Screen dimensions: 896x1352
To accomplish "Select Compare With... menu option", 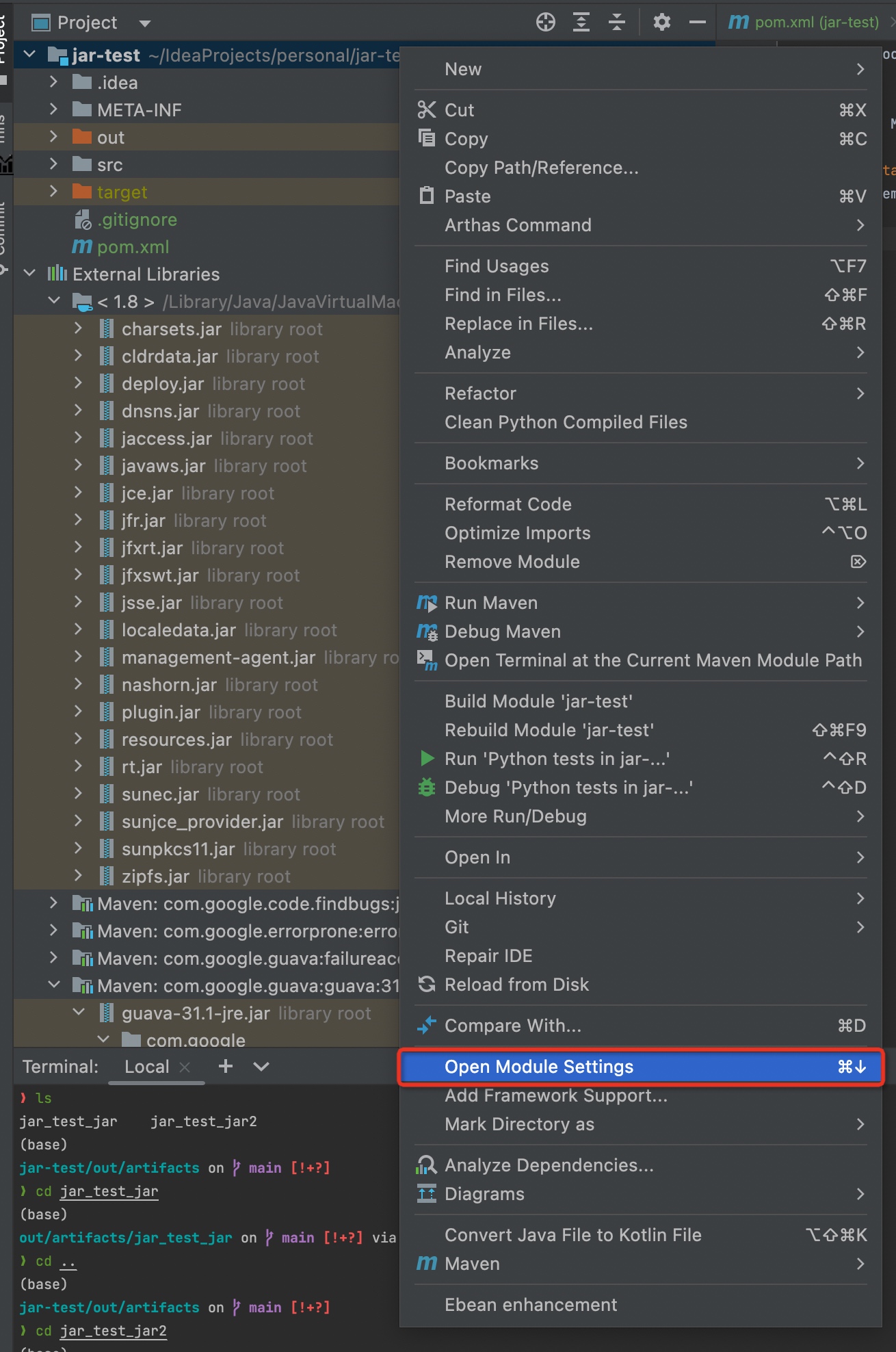I will [513, 1026].
